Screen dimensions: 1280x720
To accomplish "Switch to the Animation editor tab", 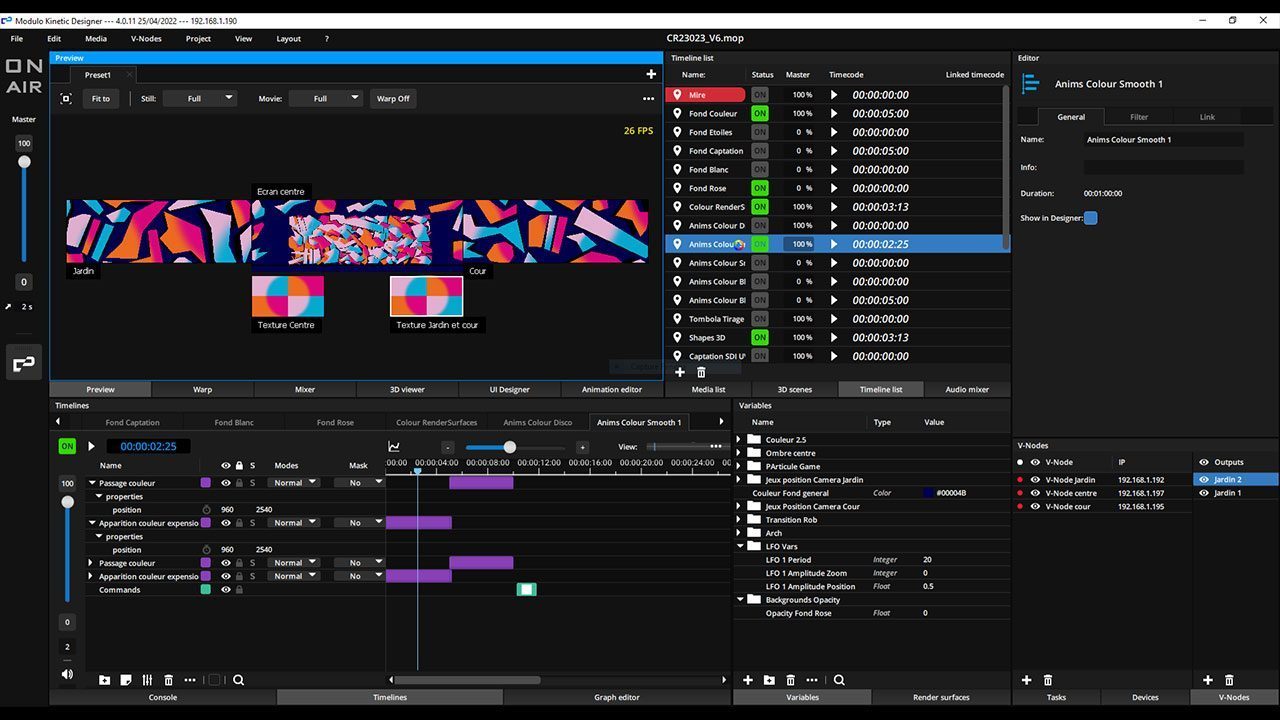I will (x=612, y=390).
